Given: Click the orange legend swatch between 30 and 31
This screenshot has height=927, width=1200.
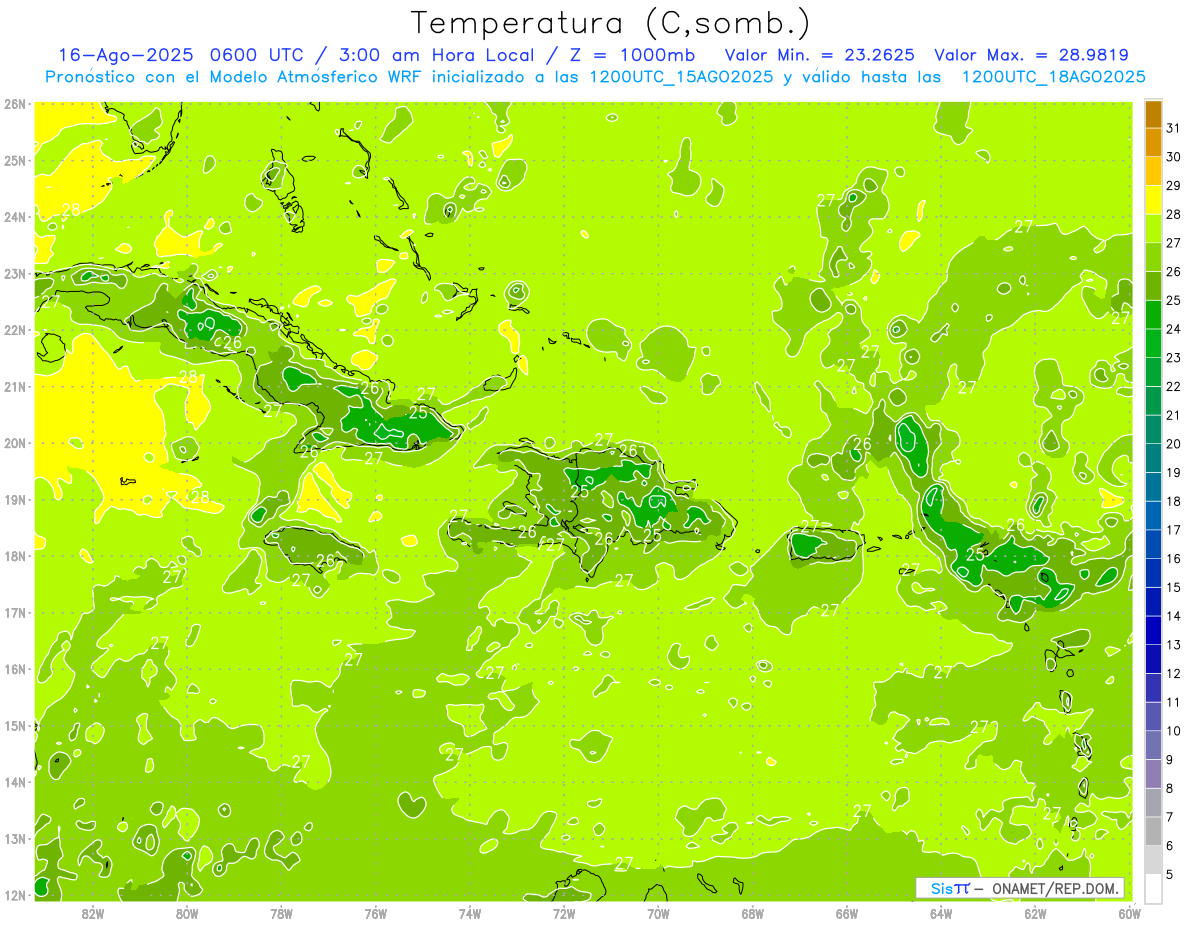Looking at the screenshot, I should (1153, 142).
